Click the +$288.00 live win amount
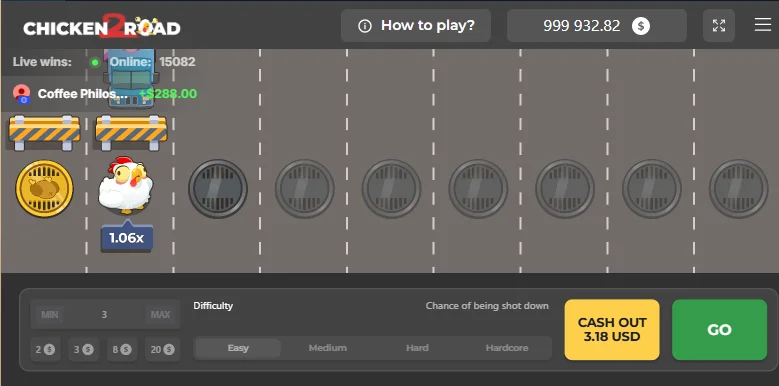The image size is (779, 386). 168,94
